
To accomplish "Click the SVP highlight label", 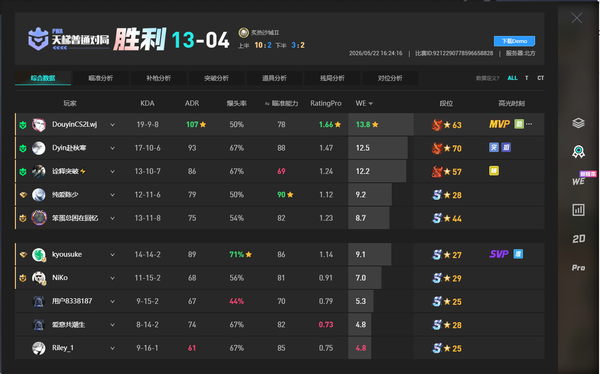I will coord(499,254).
